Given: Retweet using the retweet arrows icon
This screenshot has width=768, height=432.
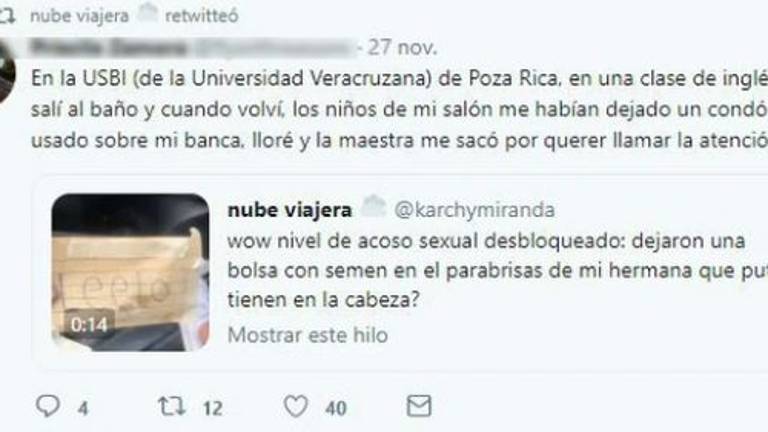Looking at the screenshot, I should 171,406.
